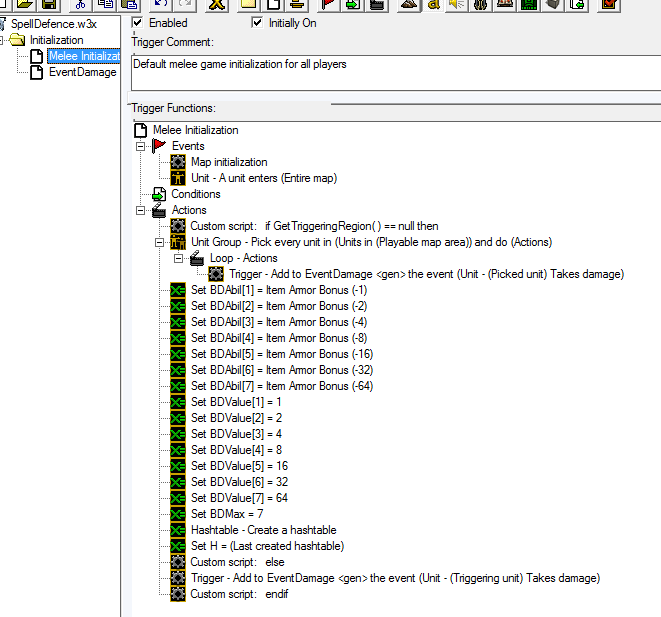Image resolution: width=661 pixels, height=617 pixels.
Task: Click the Redo arrow toolbar icon
Action: (x=185, y=4)
